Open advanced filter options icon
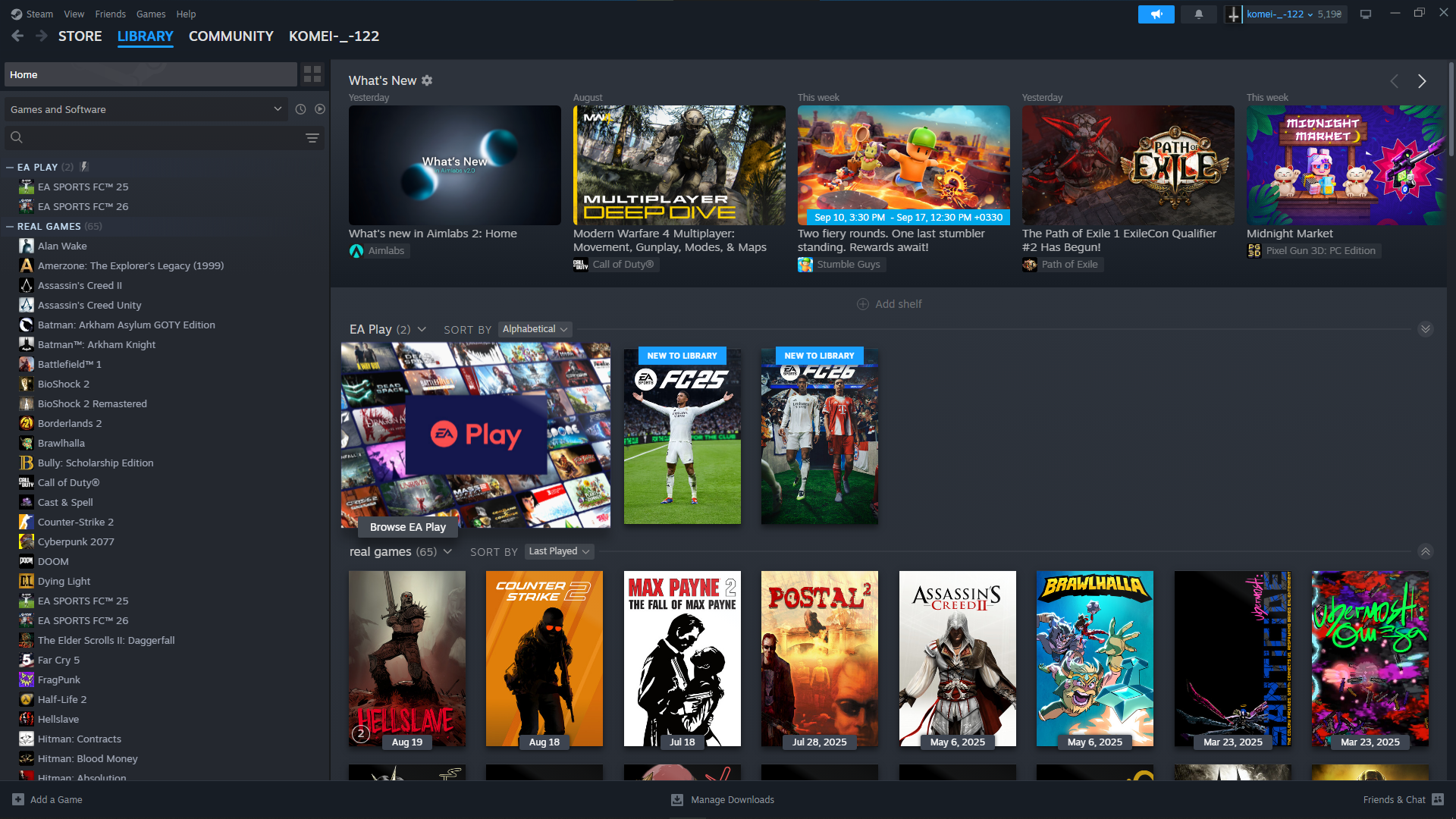Viewport: 1456px width, 819px height. (312, 137)
